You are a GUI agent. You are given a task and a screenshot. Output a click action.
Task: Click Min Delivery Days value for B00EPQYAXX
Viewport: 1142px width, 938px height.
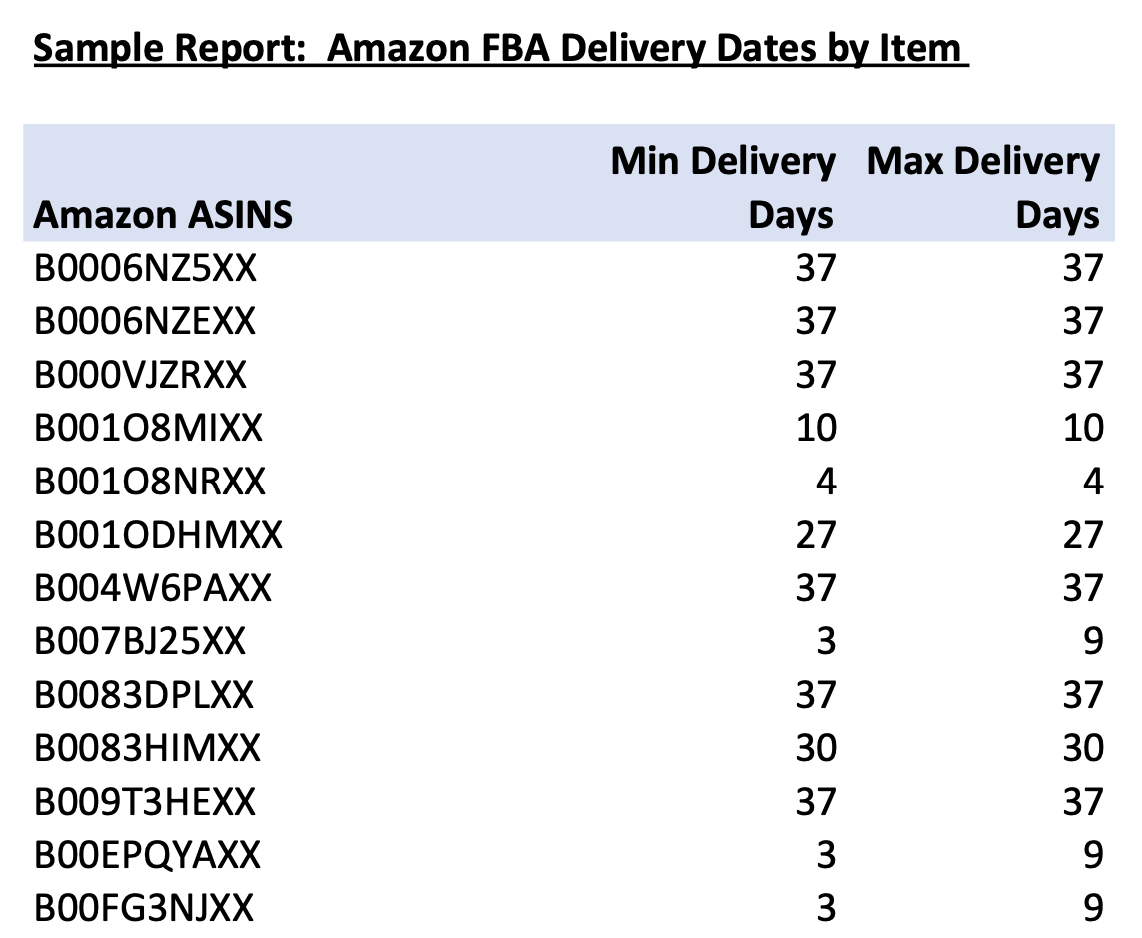(x=825, y=855)
